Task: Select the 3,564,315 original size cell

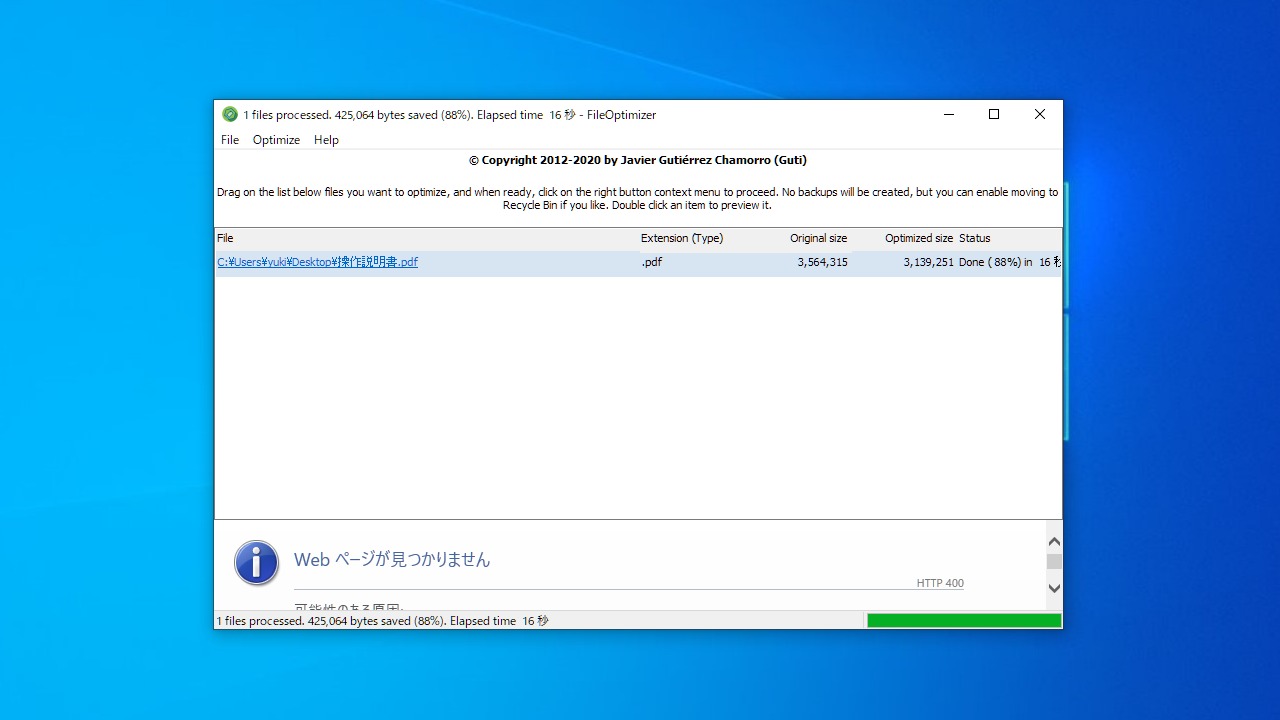Action: pyautogui.click(x=822, y=263)
